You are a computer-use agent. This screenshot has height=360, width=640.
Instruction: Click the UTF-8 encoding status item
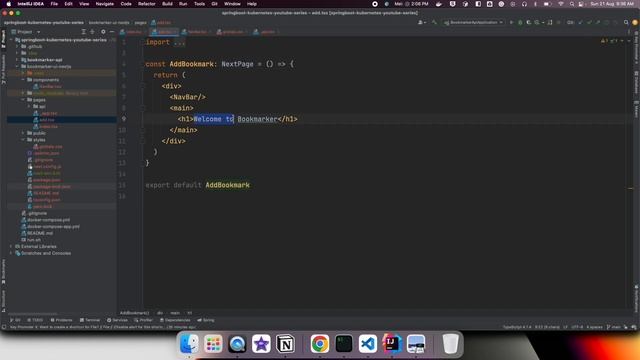coord(577,327)
